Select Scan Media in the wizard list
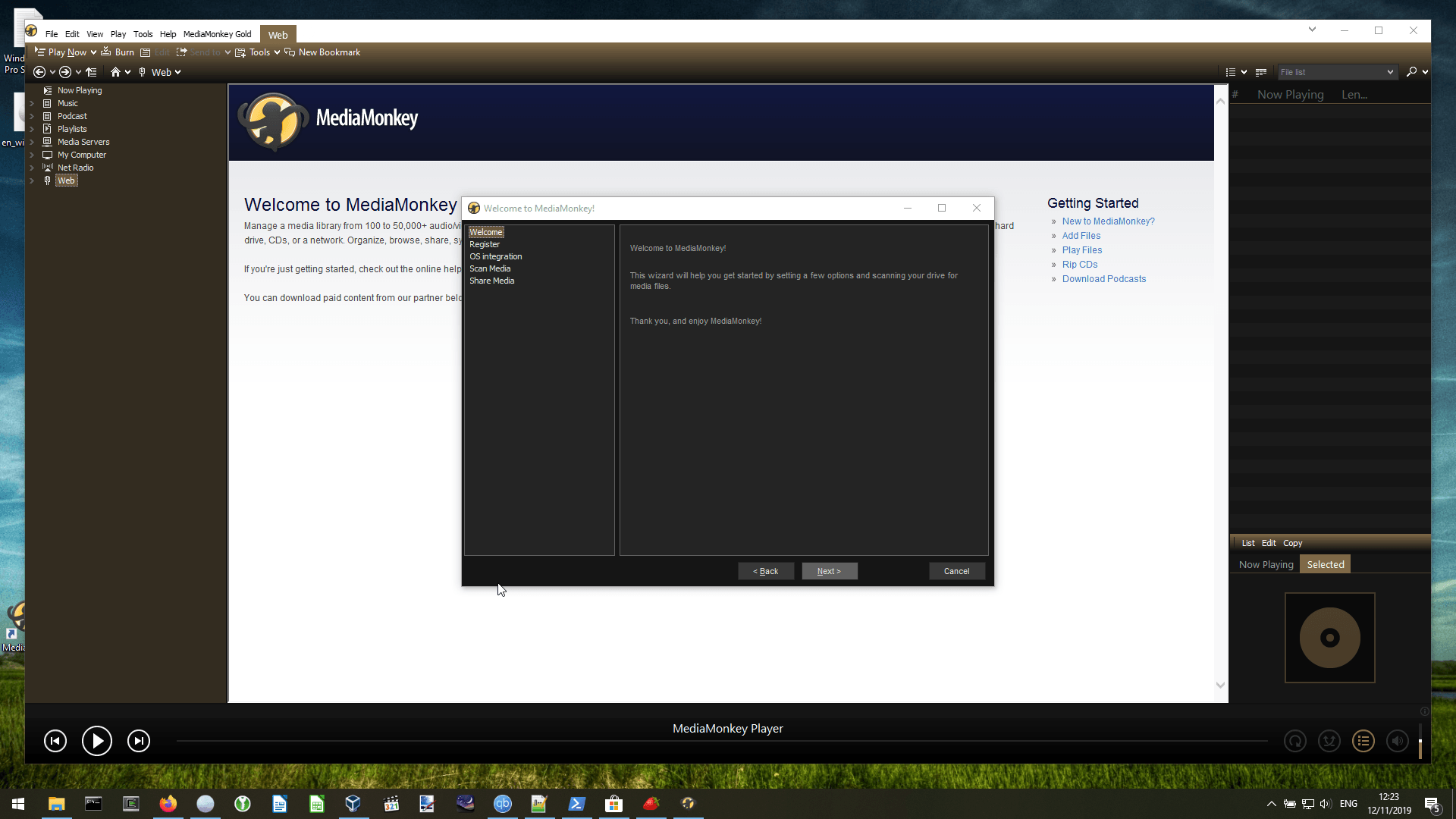Screen dimensions: 1456x819 490,268
